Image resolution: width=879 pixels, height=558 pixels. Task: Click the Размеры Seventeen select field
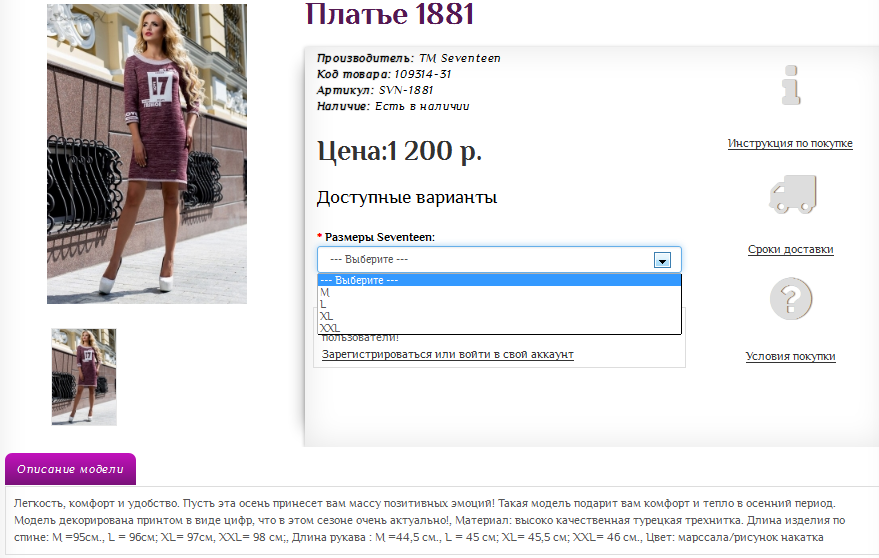click(499, 259)
